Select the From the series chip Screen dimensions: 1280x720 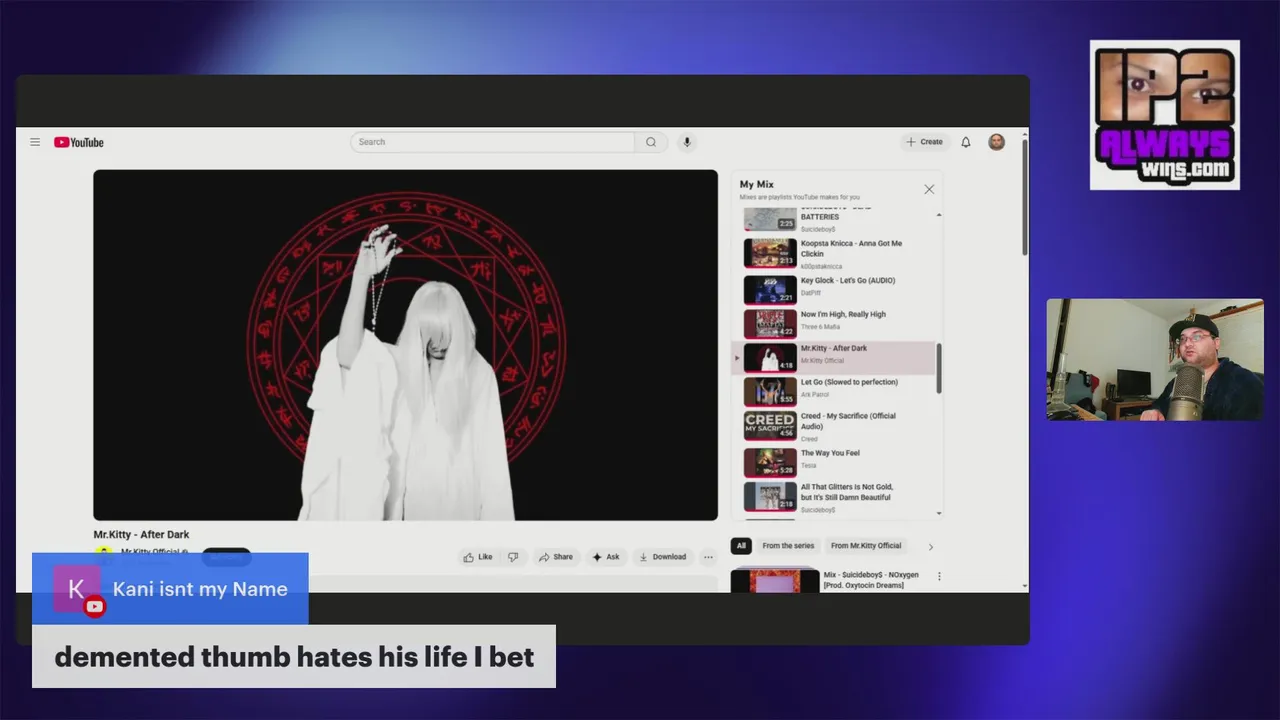click(788, 546)
